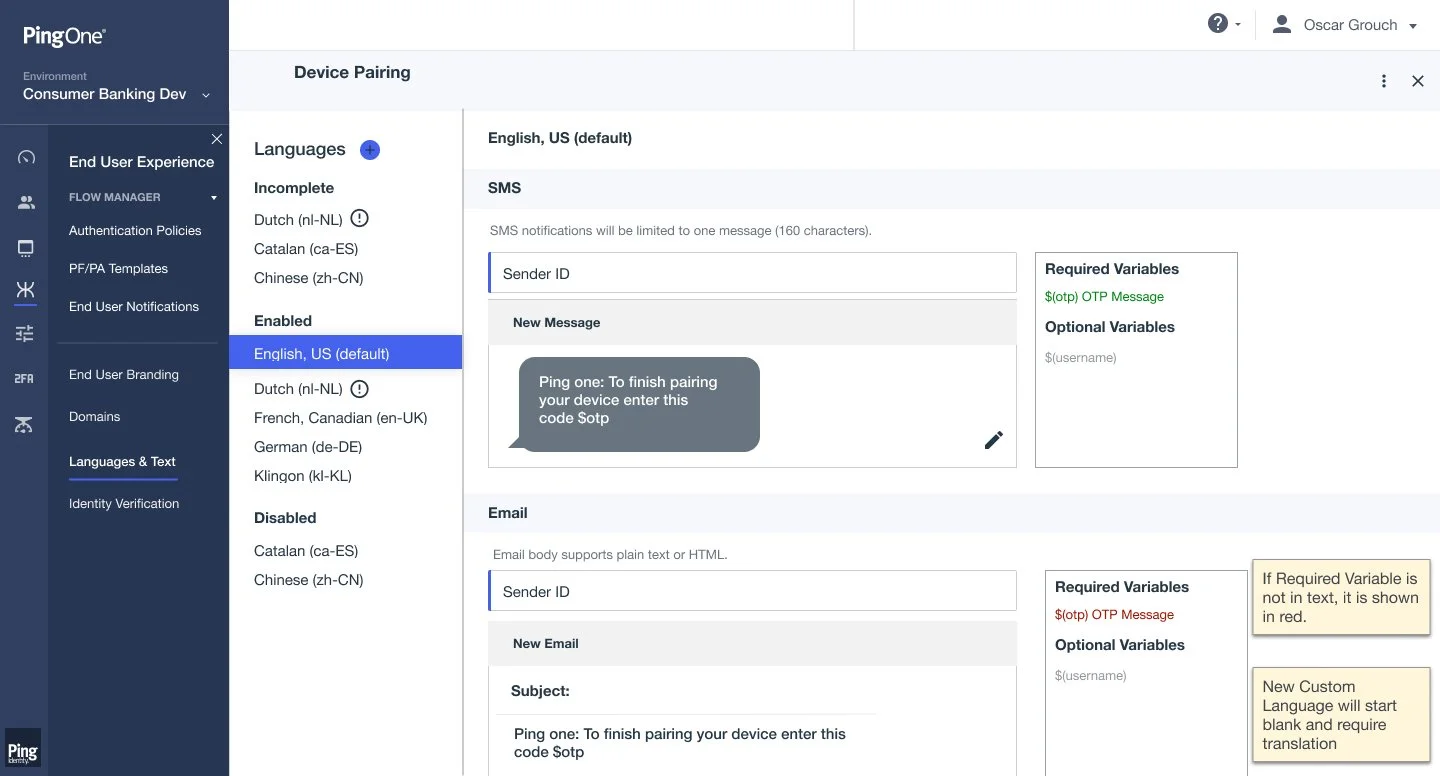Click the Sender ID field in Email section
Viewport: 1440px width, 776px height.
(752, 591)
